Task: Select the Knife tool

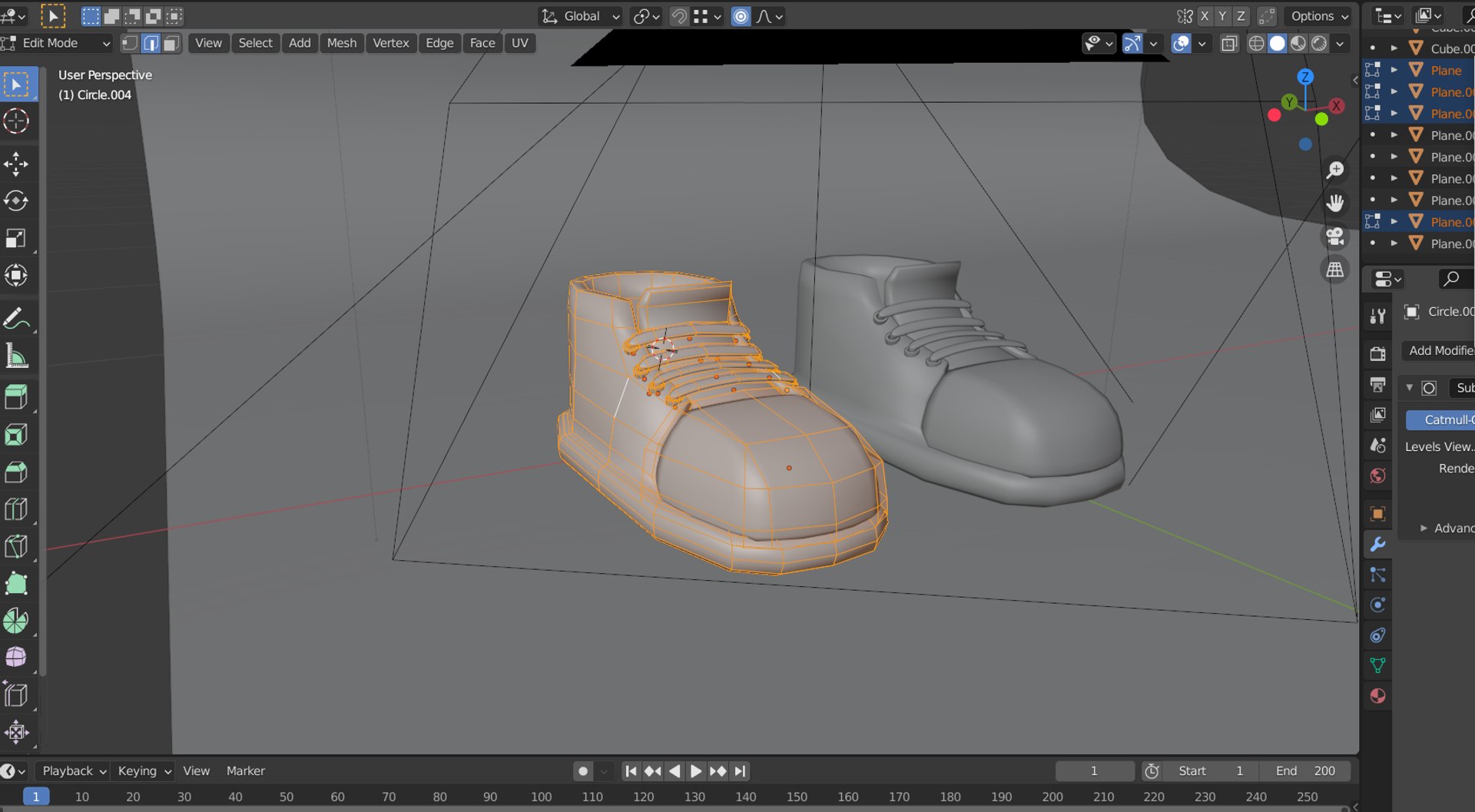Action: click(16, 546)
